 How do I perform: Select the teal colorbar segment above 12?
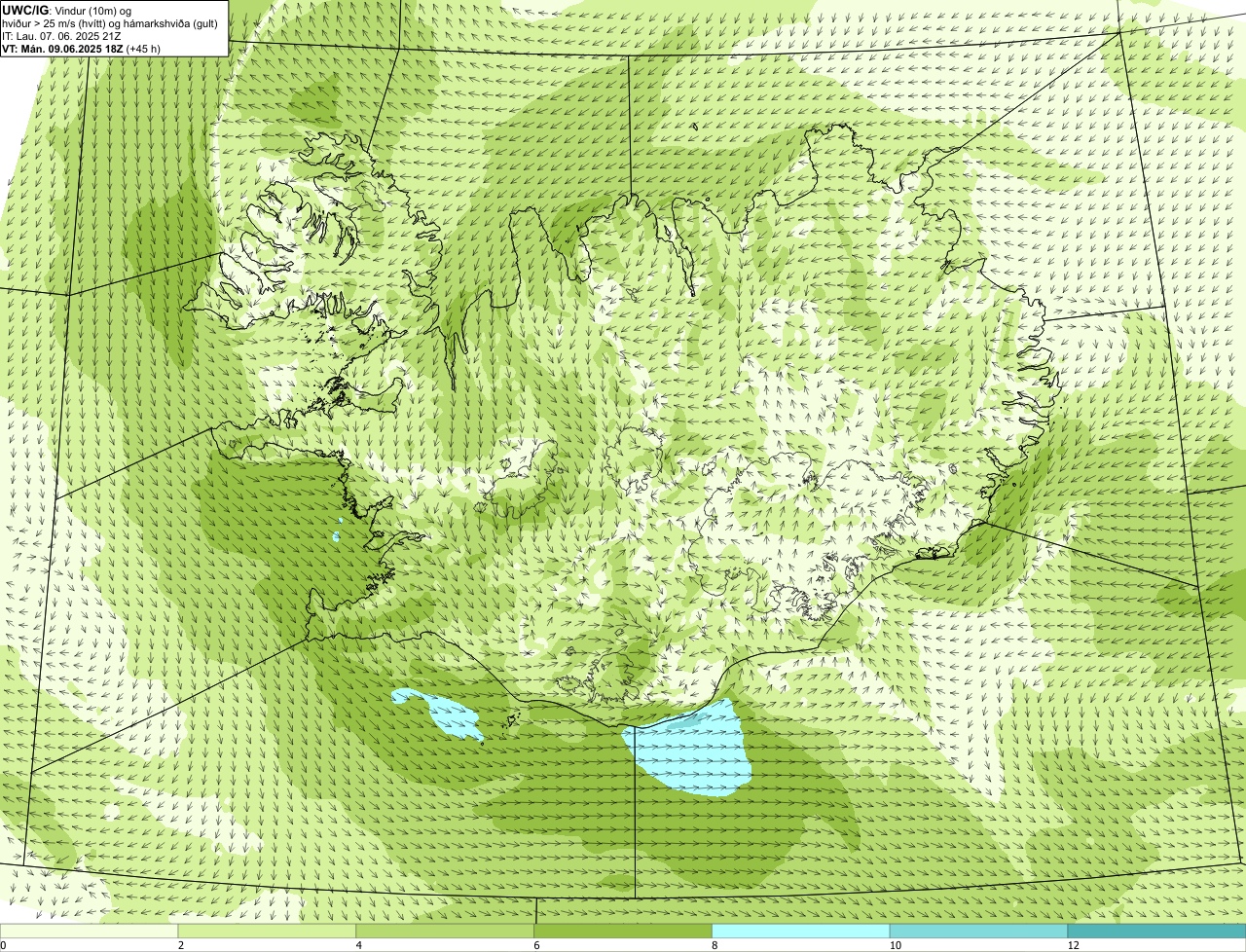pyautogui.click(x=1156, y=931)
